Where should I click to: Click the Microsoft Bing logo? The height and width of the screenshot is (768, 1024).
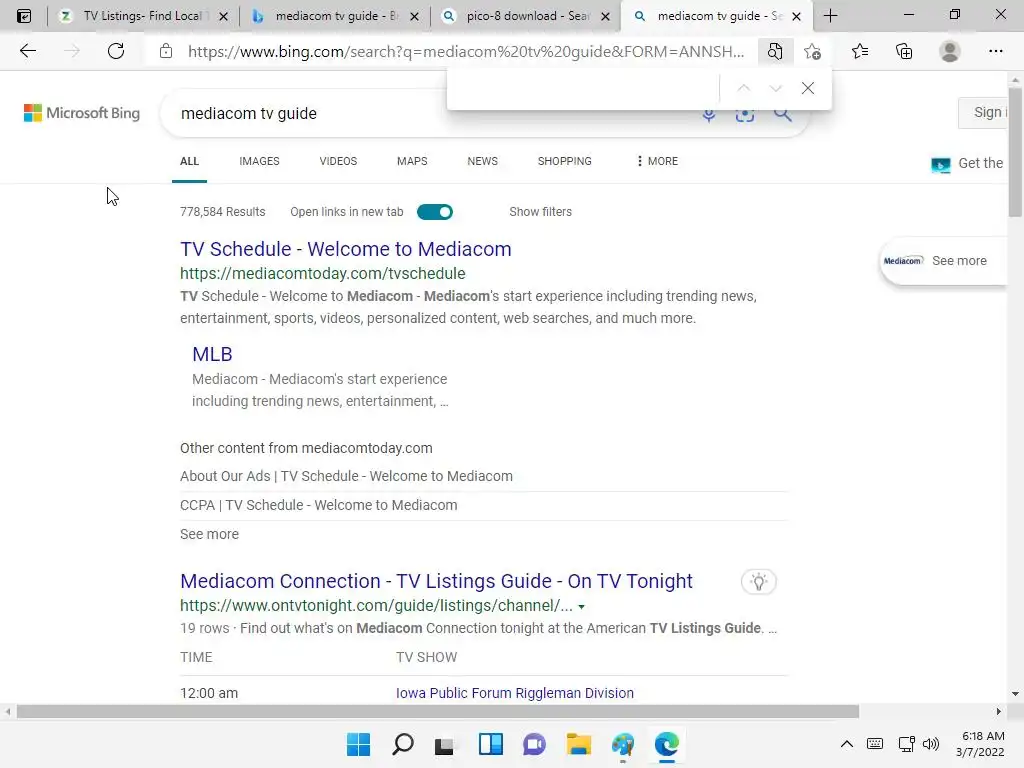(82, 113)
